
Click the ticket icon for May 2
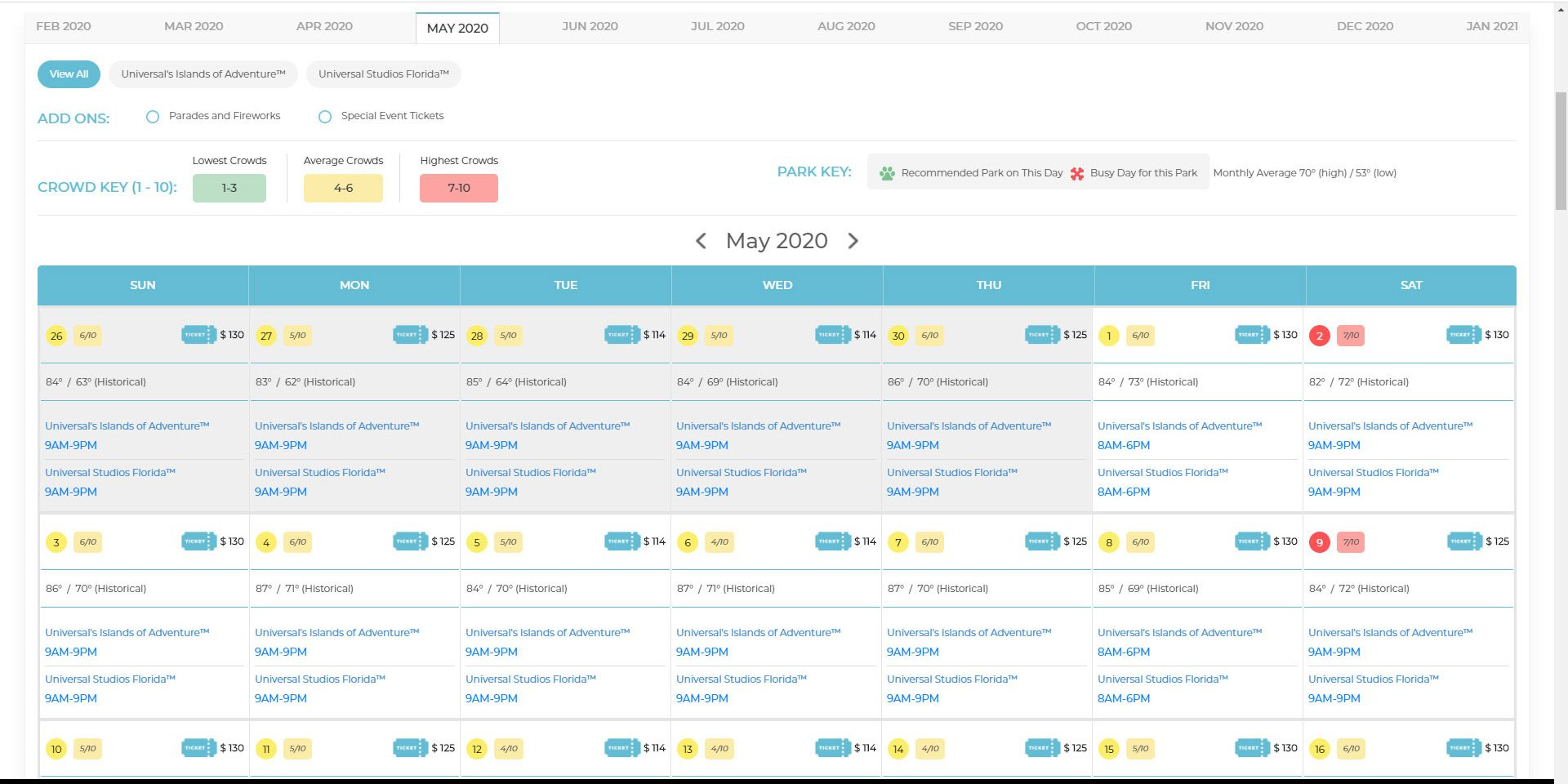tap(1463, 335)
